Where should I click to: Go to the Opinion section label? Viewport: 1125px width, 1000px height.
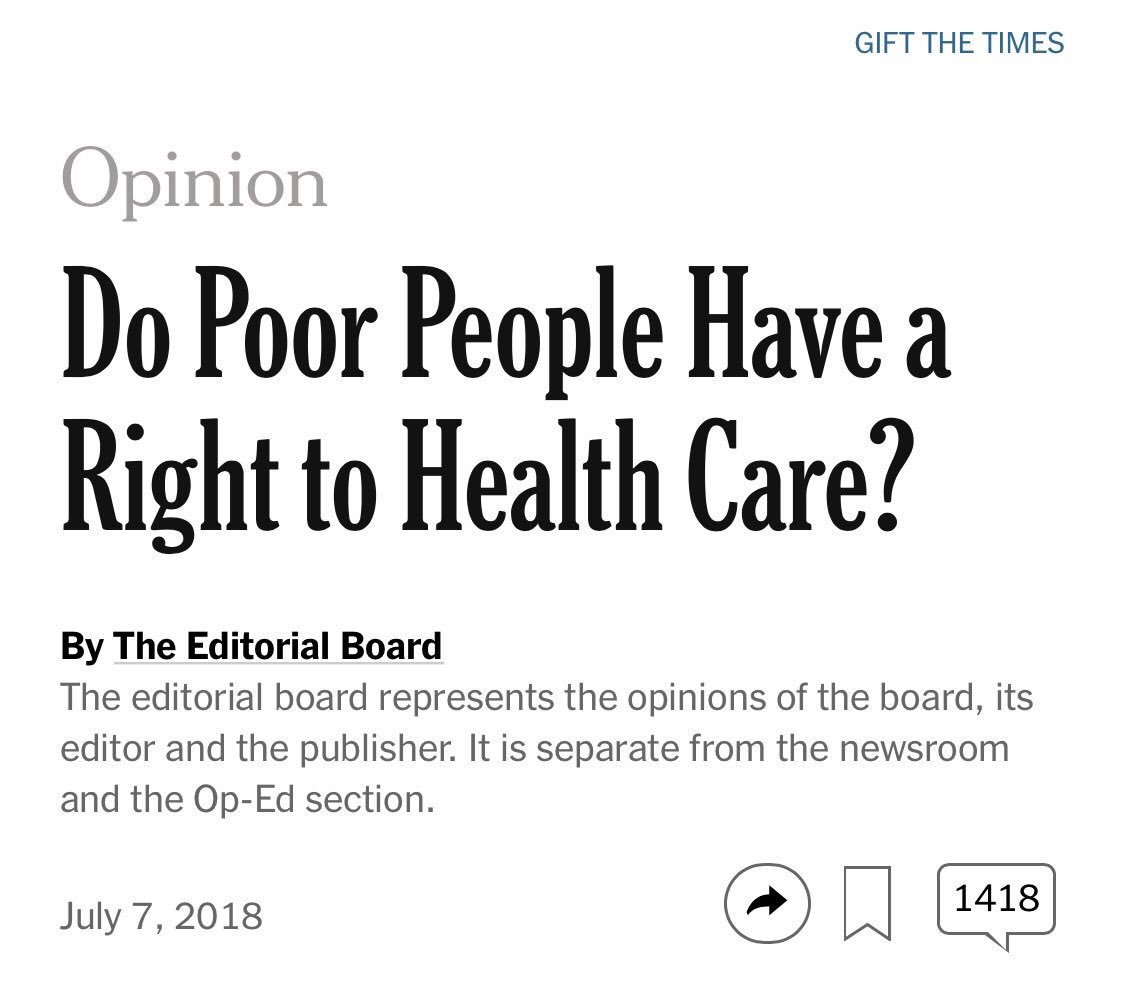194,181
